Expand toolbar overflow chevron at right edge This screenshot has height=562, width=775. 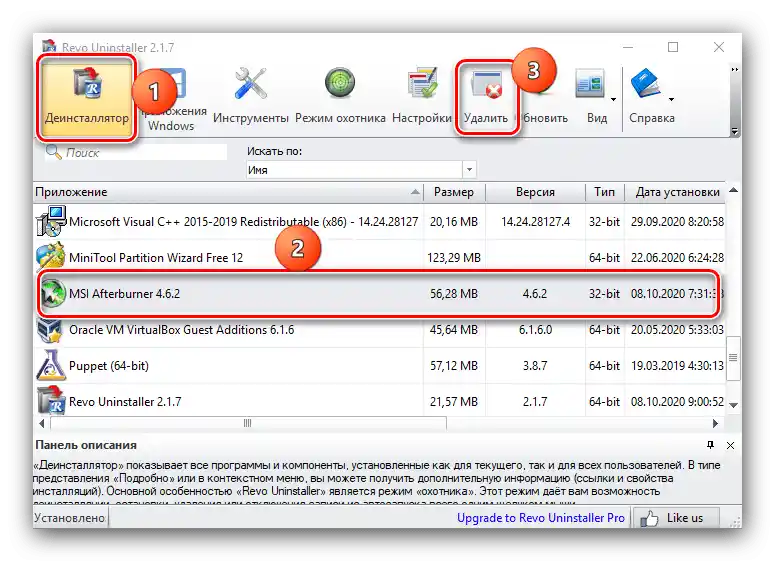tap(734, 70)
